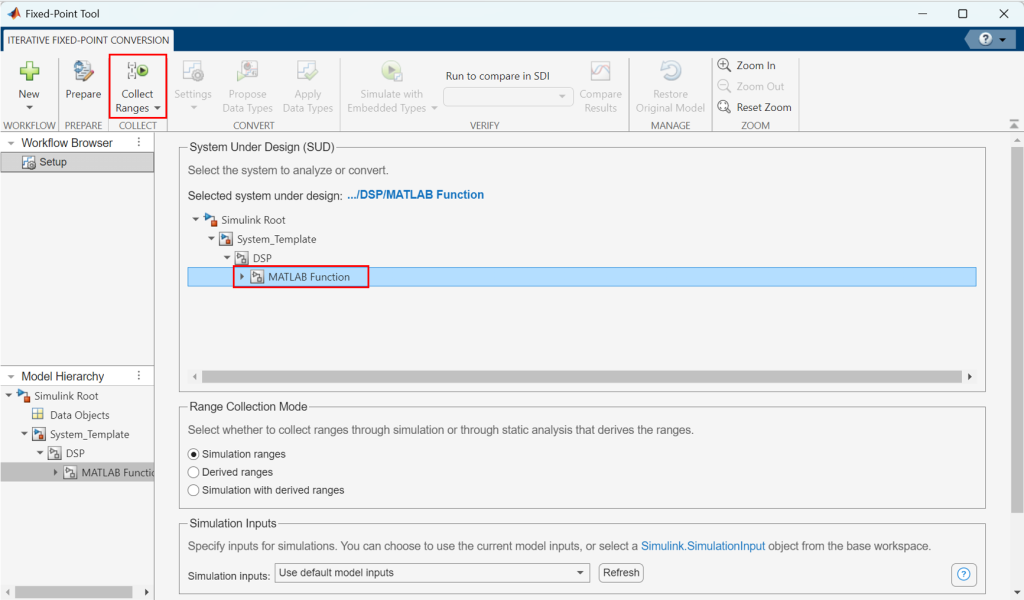Select the Derived ranges radio button
This screenshot has width=1024, height=600.
[193, 472]
